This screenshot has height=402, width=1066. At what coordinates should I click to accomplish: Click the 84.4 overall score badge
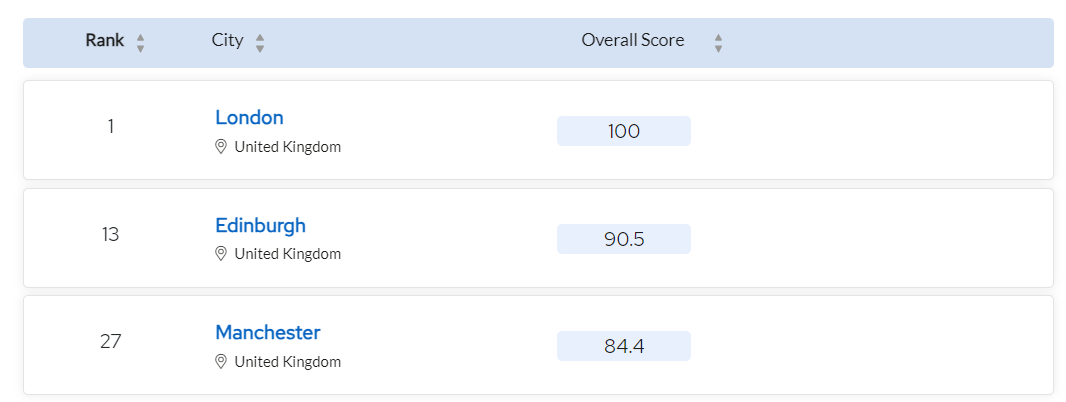(624, 346)
